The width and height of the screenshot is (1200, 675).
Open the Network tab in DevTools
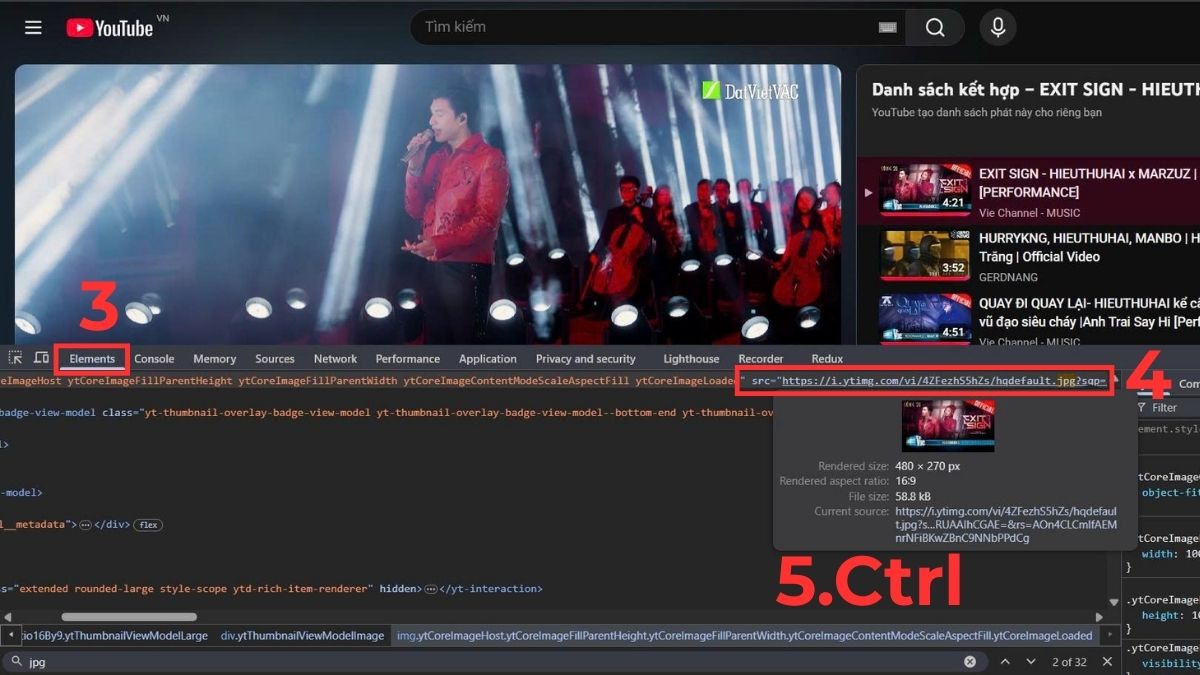pyautogui.click(x=335, y=358)
